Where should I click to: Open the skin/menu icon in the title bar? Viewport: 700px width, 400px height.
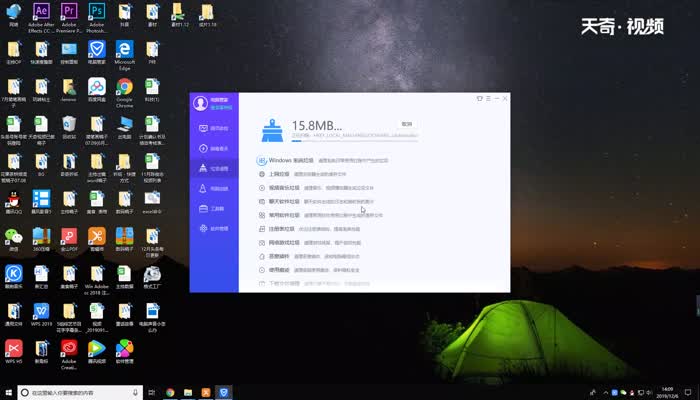tap(479, 98)
